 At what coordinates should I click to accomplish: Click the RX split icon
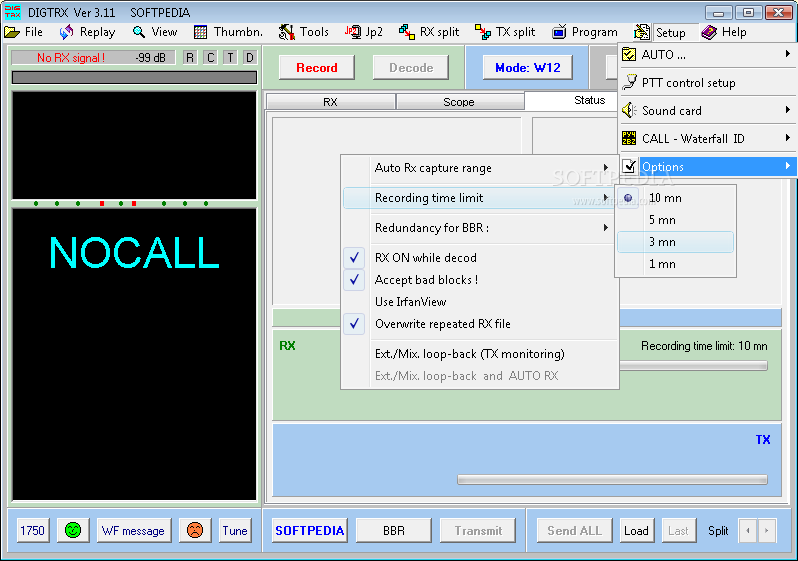407,32
